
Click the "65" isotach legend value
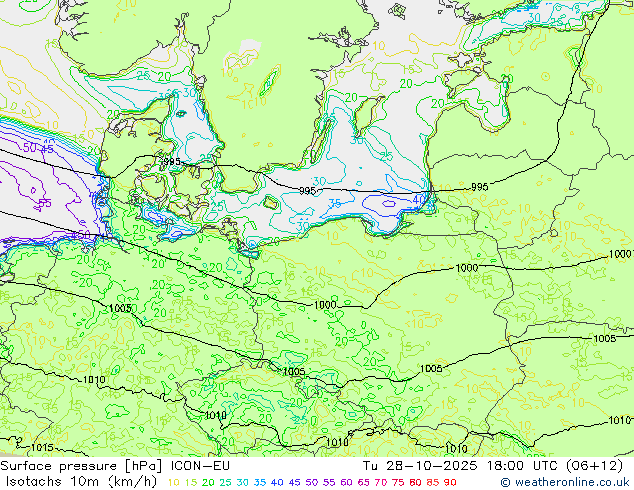(x=363, y=482)
